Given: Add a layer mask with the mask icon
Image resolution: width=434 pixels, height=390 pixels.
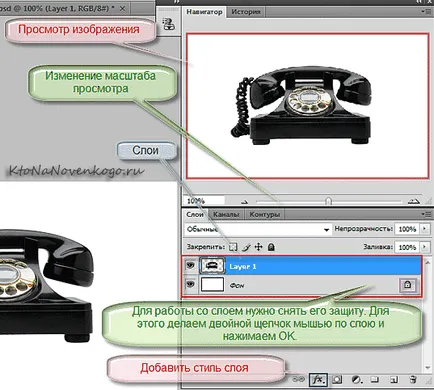Looking at the screenshot, I should click(337, 379).
